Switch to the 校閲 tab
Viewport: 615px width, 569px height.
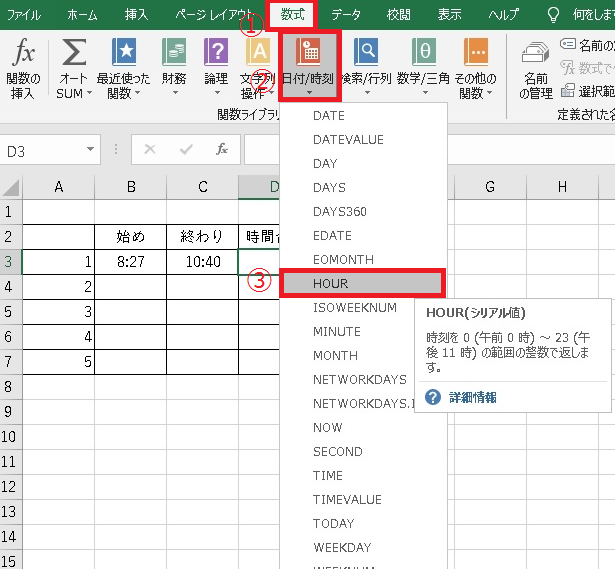pos(398,15)
